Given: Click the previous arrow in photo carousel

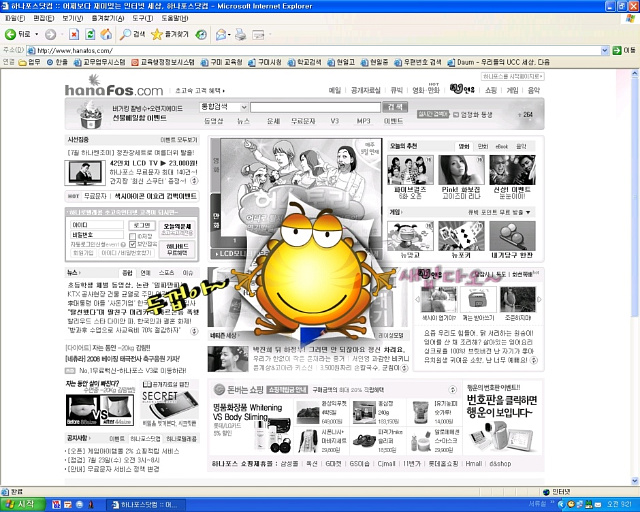Looking at the screenshot, I should pos(417,300).
